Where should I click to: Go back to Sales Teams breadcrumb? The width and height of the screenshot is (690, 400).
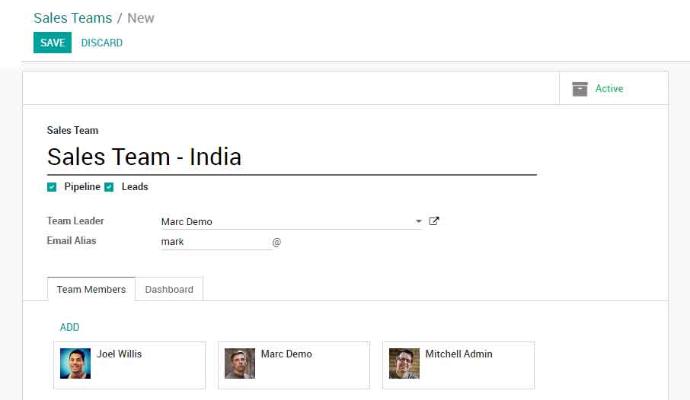click(72, 18)
